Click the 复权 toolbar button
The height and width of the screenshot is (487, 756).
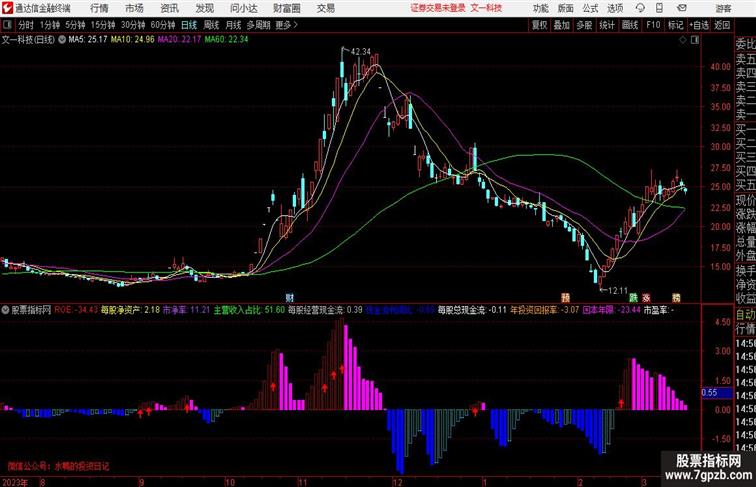pos(540,25)
